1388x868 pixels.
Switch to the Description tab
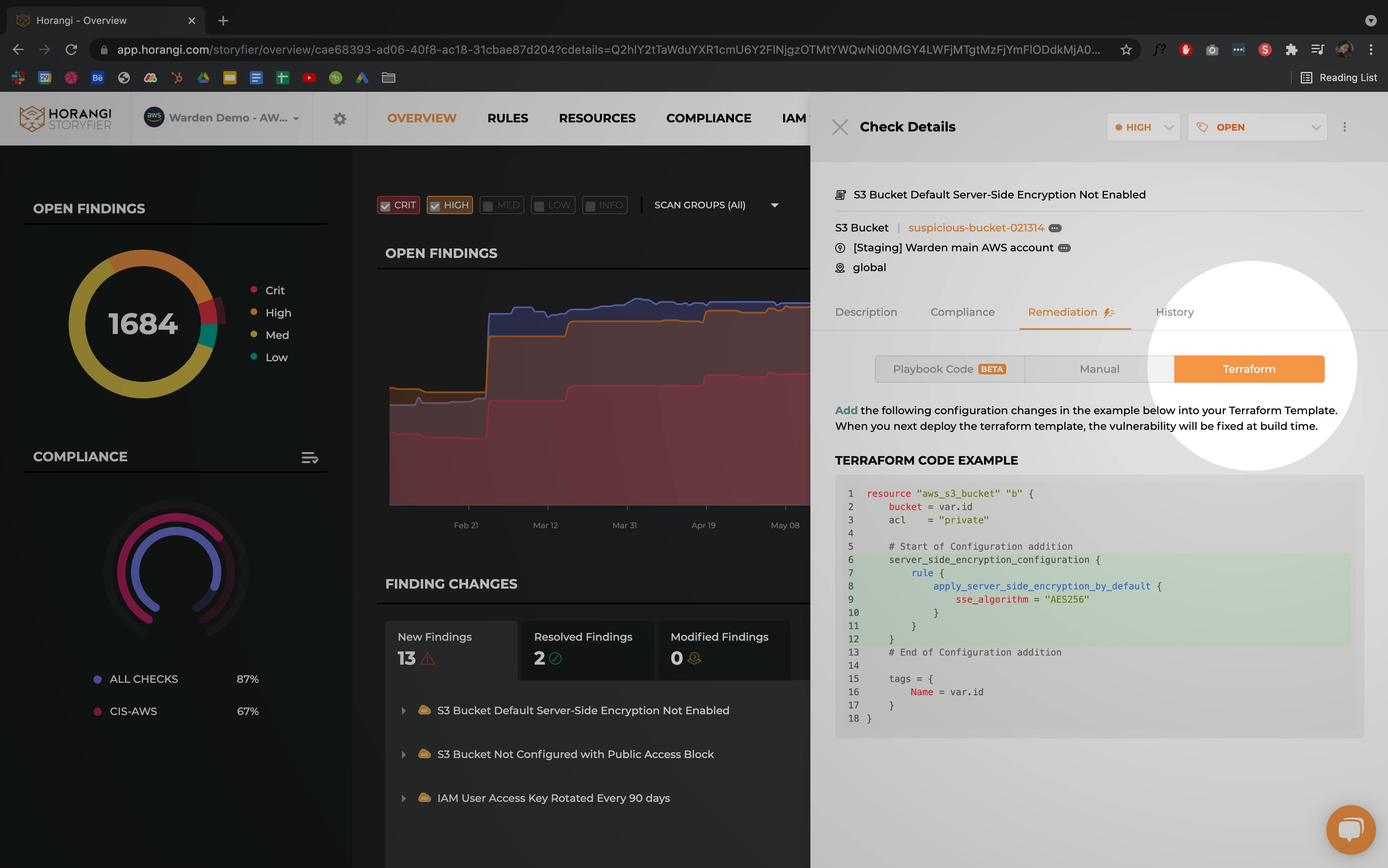[x=866, y=312]
